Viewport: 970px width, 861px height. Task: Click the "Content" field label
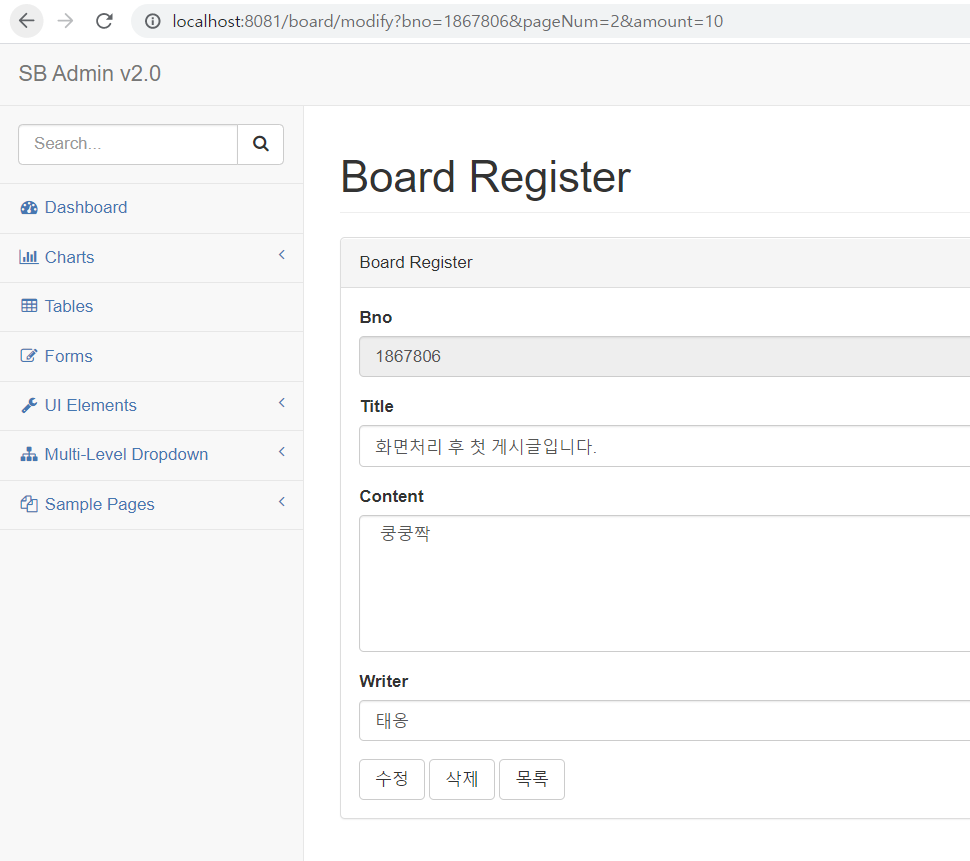coord(392,496)
